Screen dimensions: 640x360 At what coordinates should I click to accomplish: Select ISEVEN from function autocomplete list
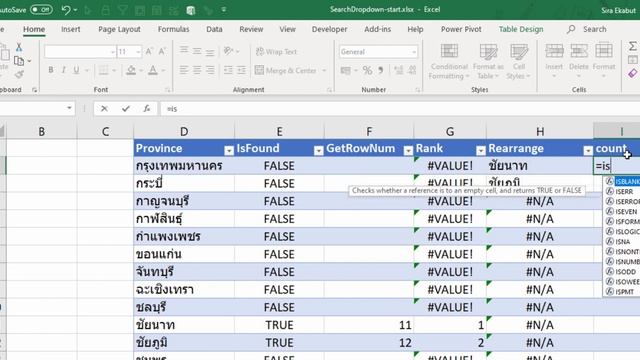click(x=622, y=211)
